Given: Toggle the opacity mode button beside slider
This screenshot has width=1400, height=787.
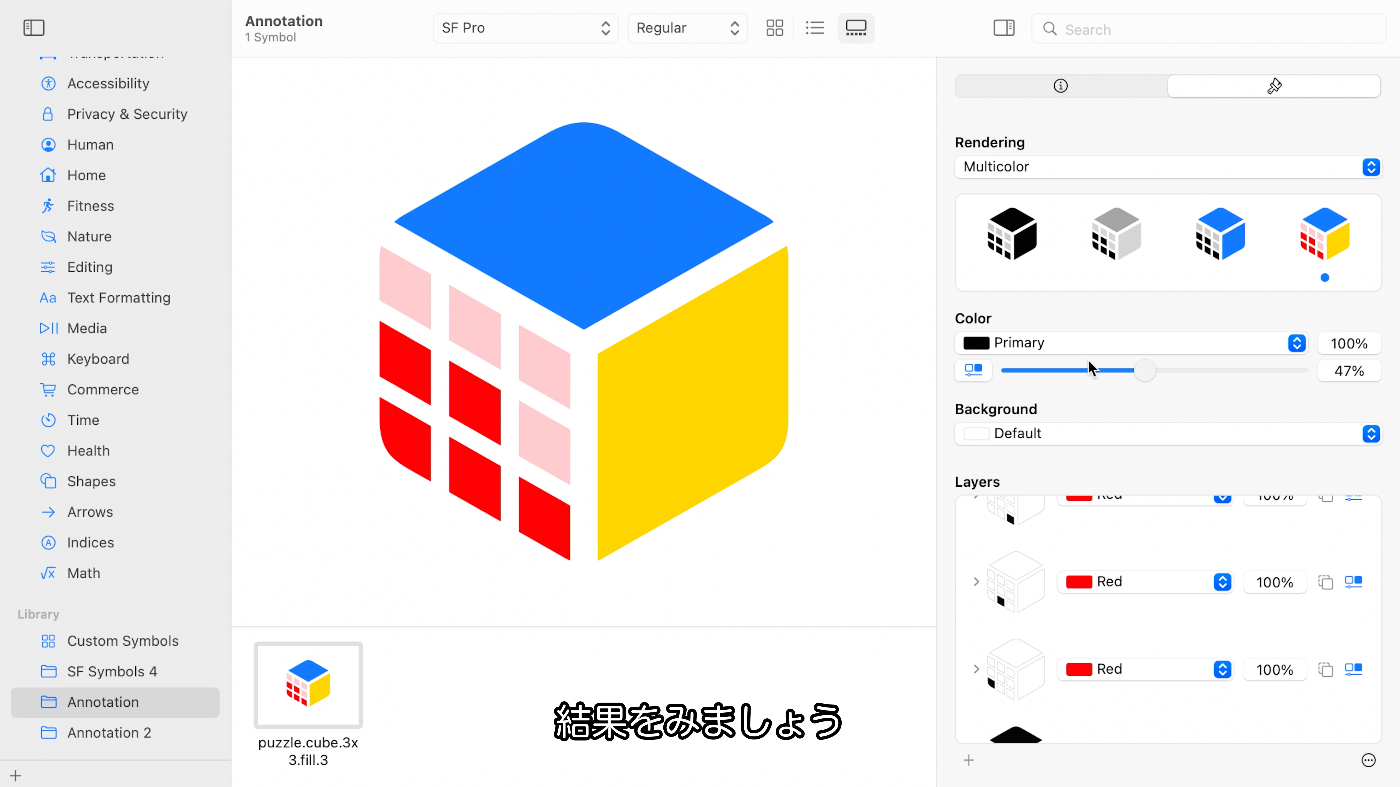Looking at the screenshot, I should tap(973, 370).
